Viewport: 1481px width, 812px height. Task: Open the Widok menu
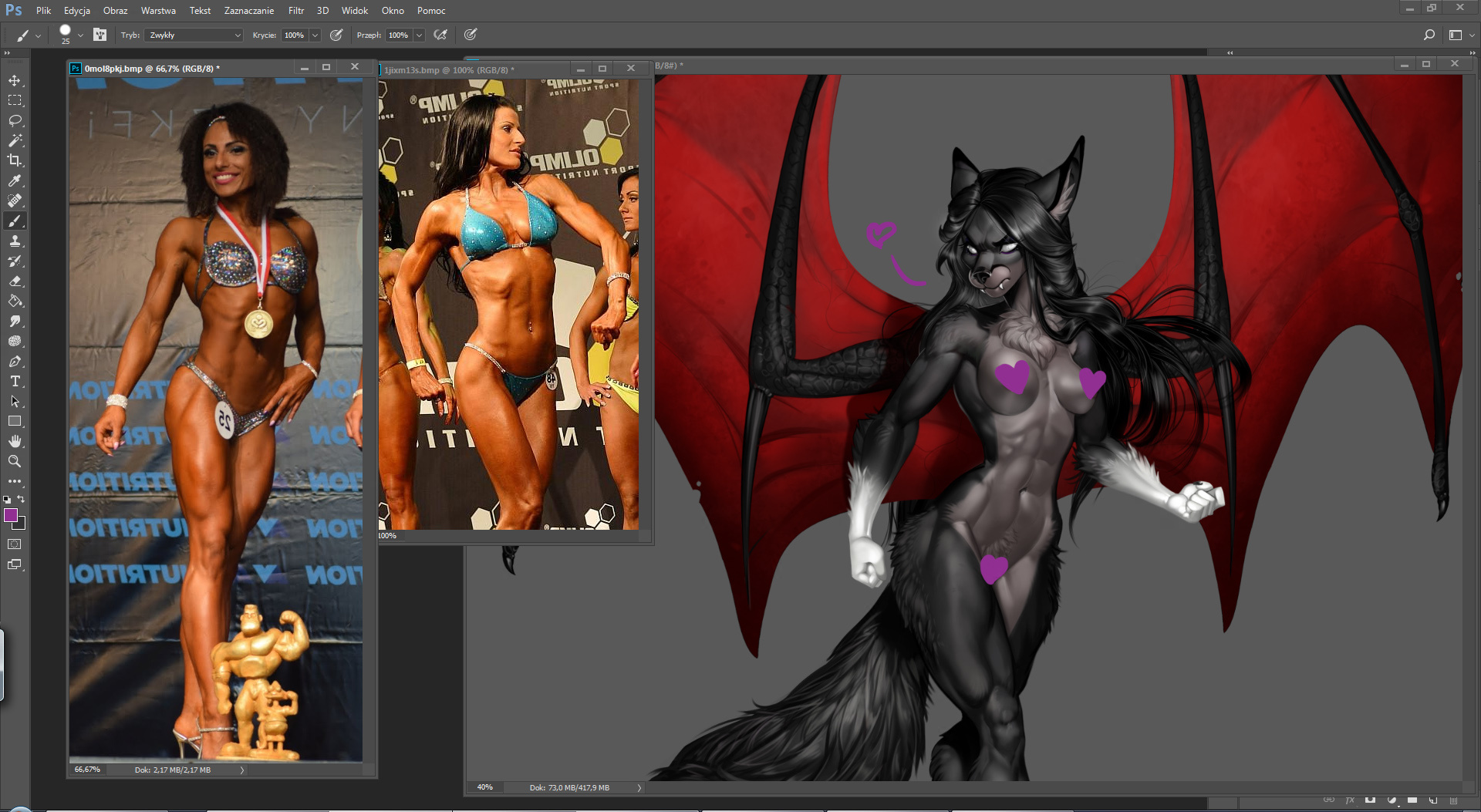(x=355, y=11)
